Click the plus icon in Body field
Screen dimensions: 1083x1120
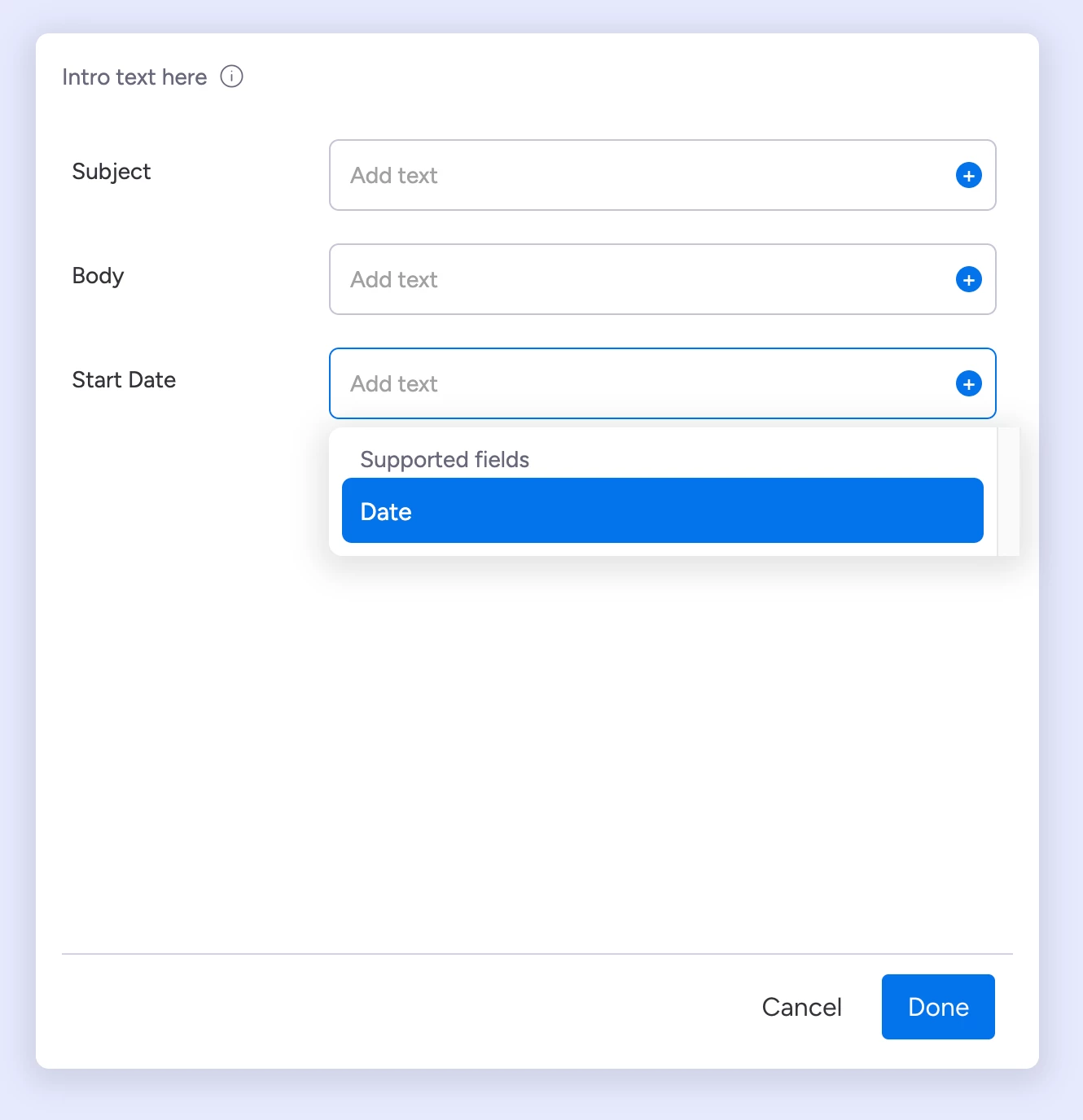(968, 280)
